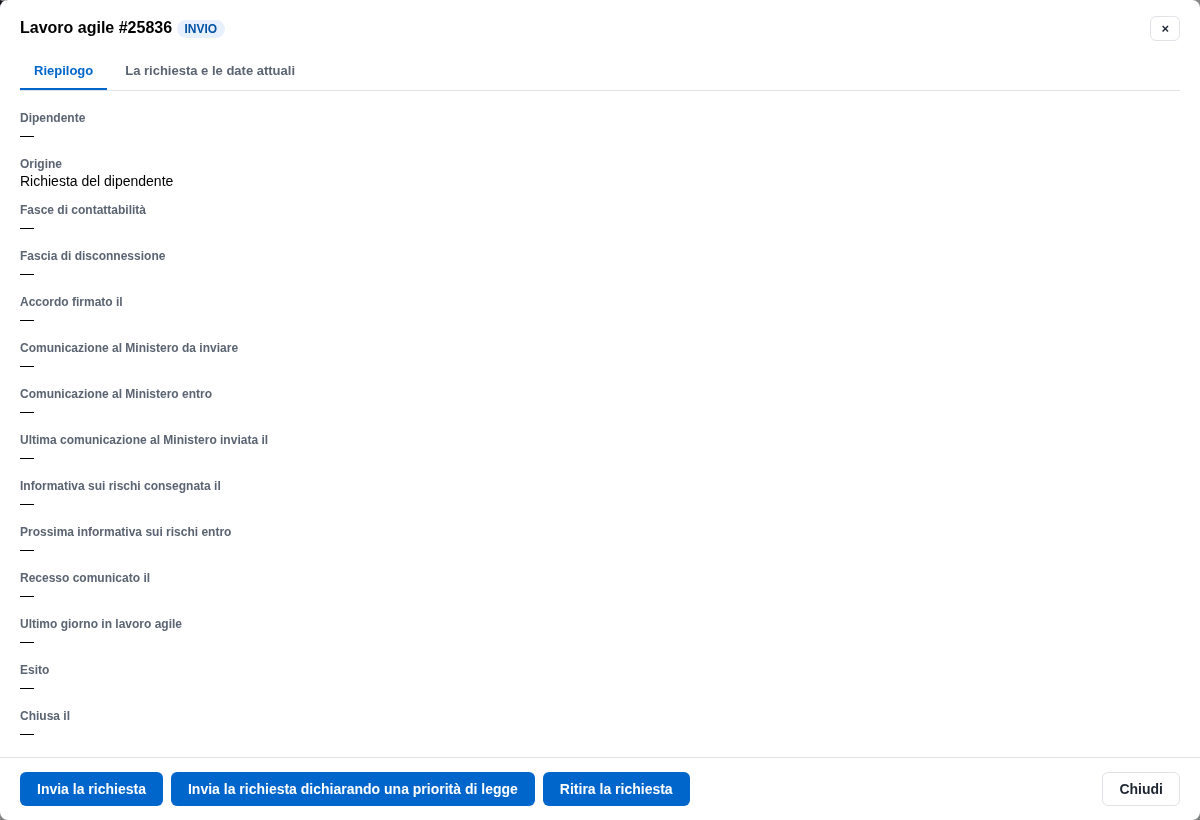Click 'Ritira la richiesta' button
This screenshot has height=820, width=1200.
[x=616, y=789]
